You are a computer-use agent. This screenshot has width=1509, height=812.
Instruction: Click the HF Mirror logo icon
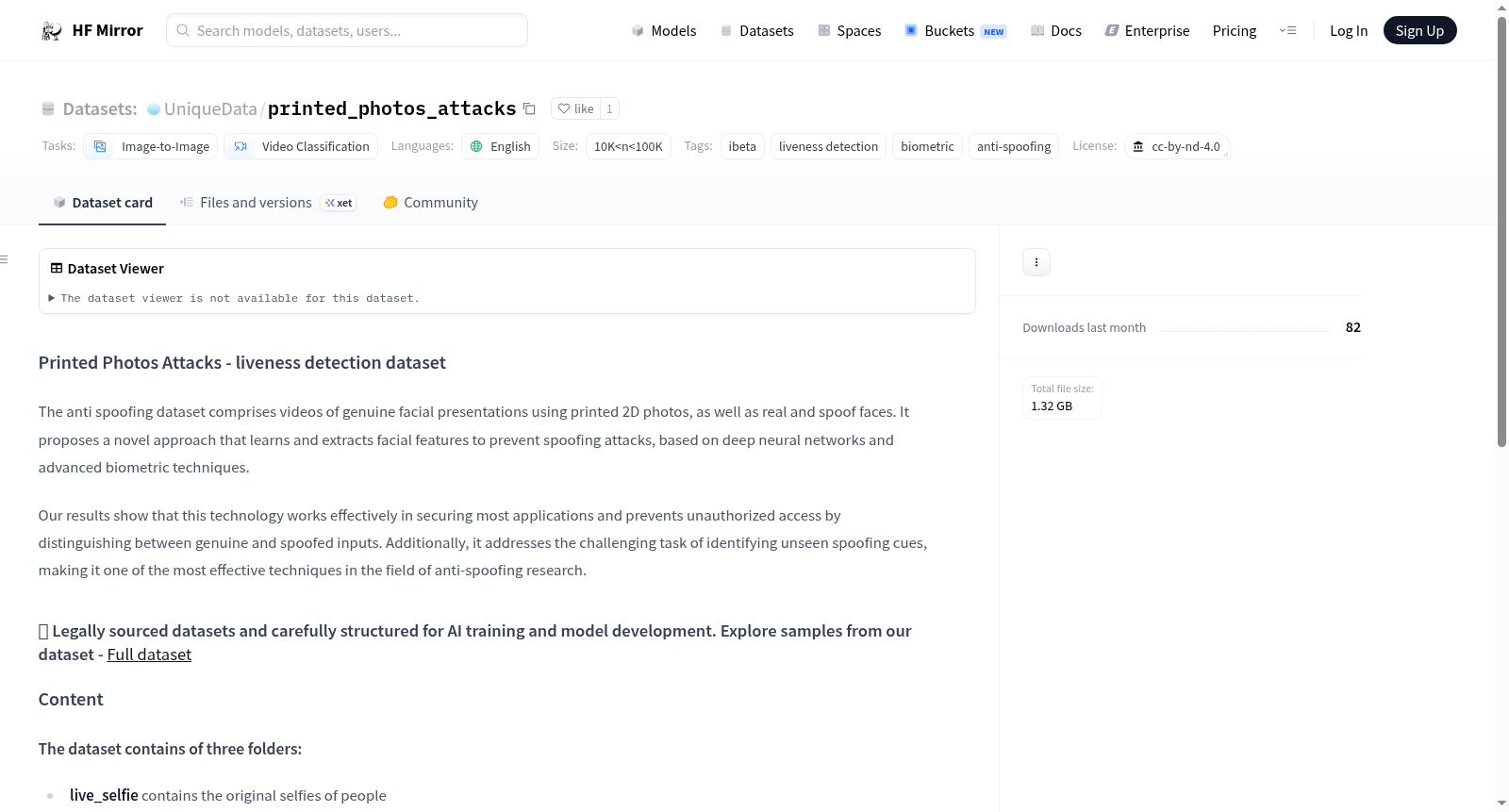[52, 30]
